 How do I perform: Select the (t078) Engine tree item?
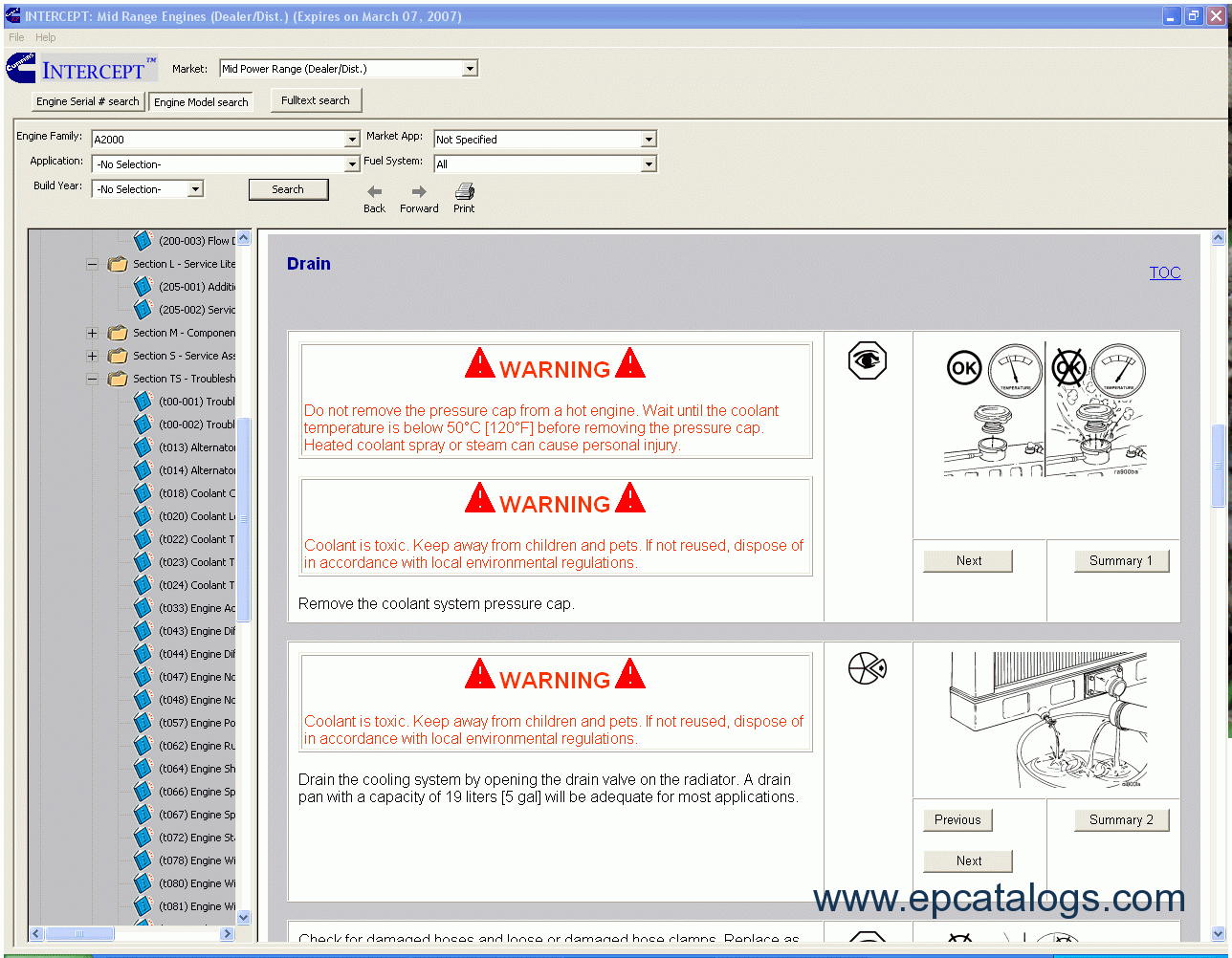tap(197, 860)
